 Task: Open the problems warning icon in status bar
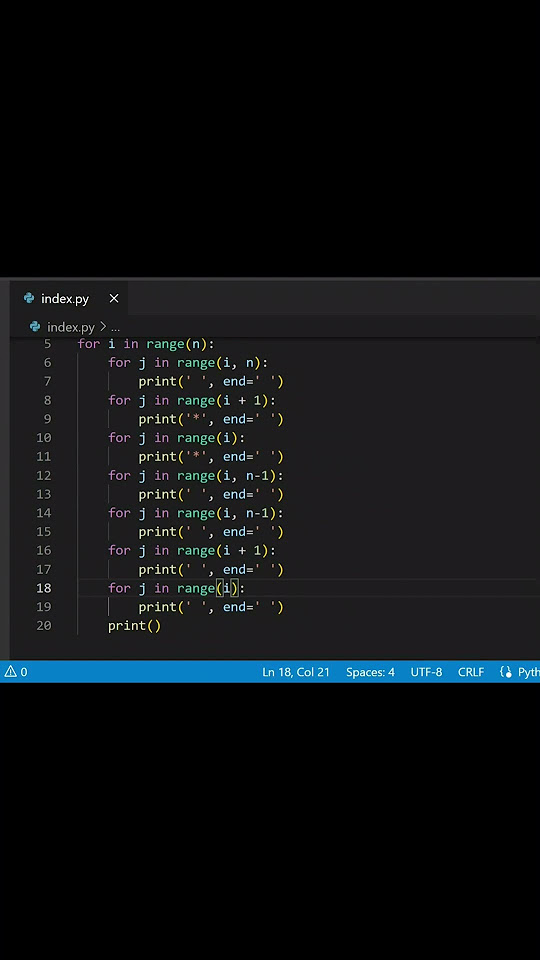tap(10, 672)
